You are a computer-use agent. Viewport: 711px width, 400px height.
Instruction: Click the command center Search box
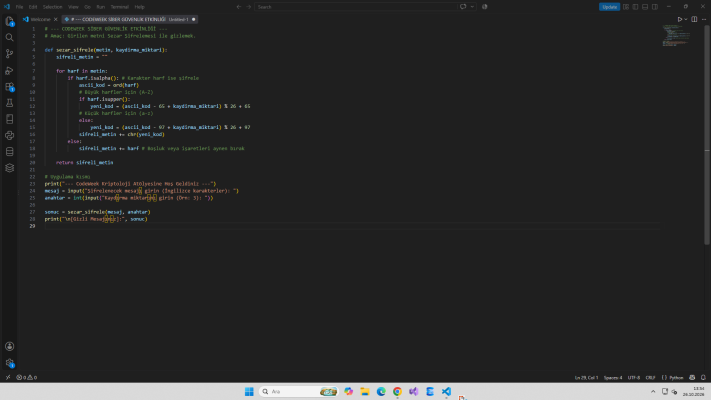356,7
